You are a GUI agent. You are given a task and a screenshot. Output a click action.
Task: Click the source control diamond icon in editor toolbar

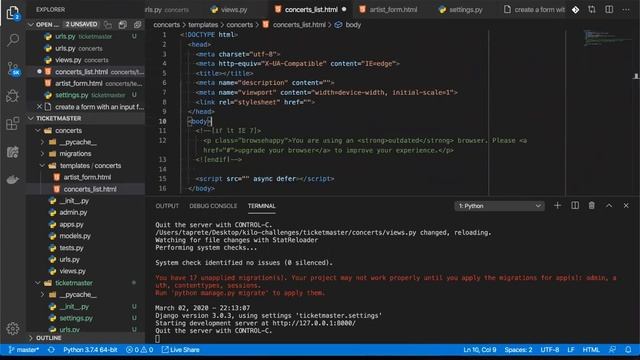[x=575, y=9]
